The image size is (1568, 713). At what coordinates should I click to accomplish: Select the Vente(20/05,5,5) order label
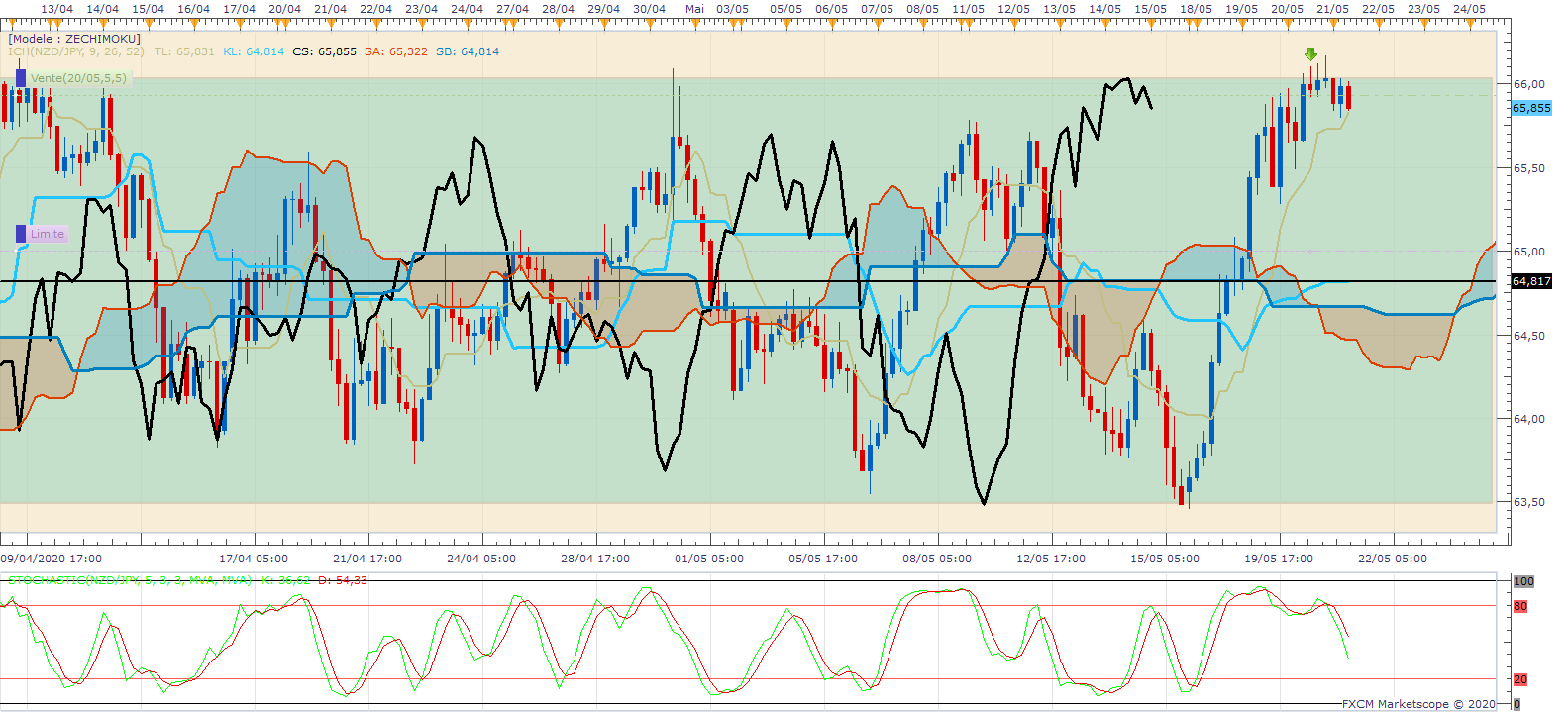click(78, 78)
